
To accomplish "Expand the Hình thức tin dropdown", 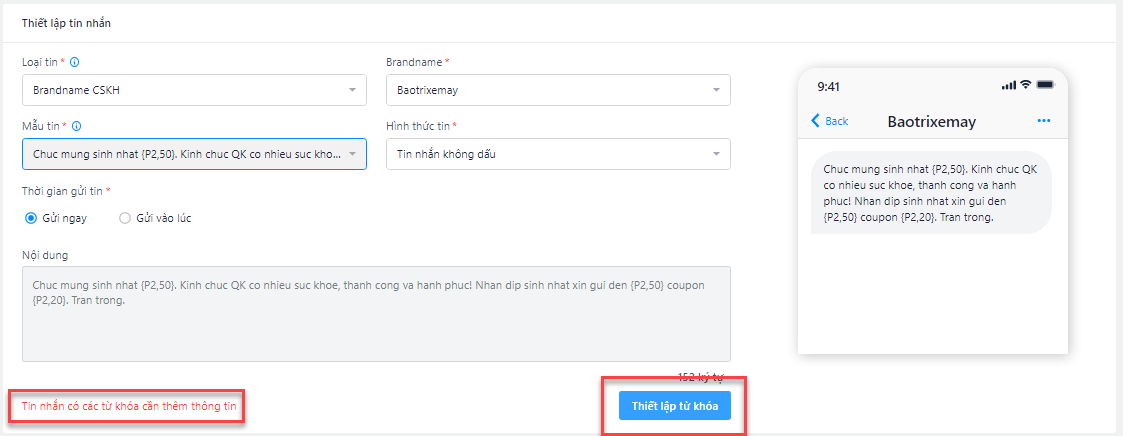I will click(x=558, y=154).
